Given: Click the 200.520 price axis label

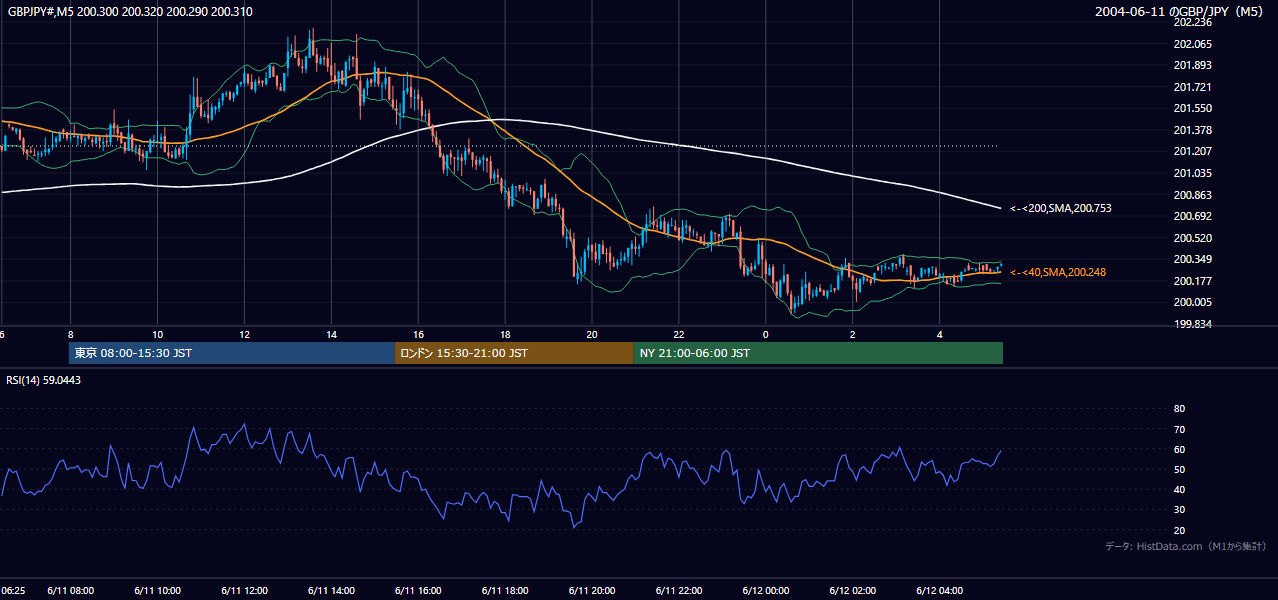Looking at the screenshot, I should coord(1192,238).
